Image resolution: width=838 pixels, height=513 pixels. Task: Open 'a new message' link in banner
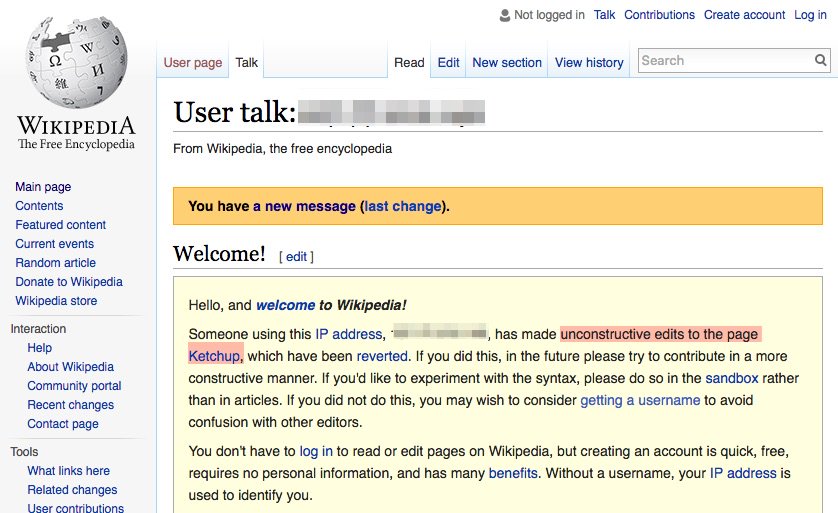click(304, 206)
